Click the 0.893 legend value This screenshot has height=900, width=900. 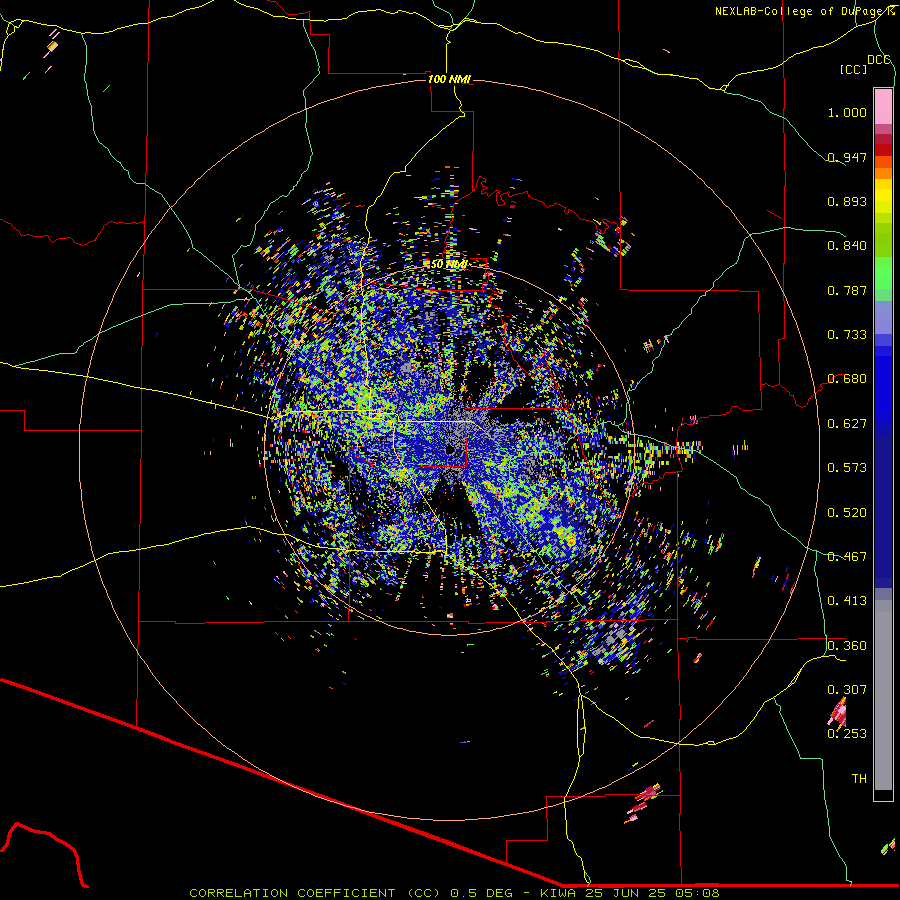click(x=847, y=201)
